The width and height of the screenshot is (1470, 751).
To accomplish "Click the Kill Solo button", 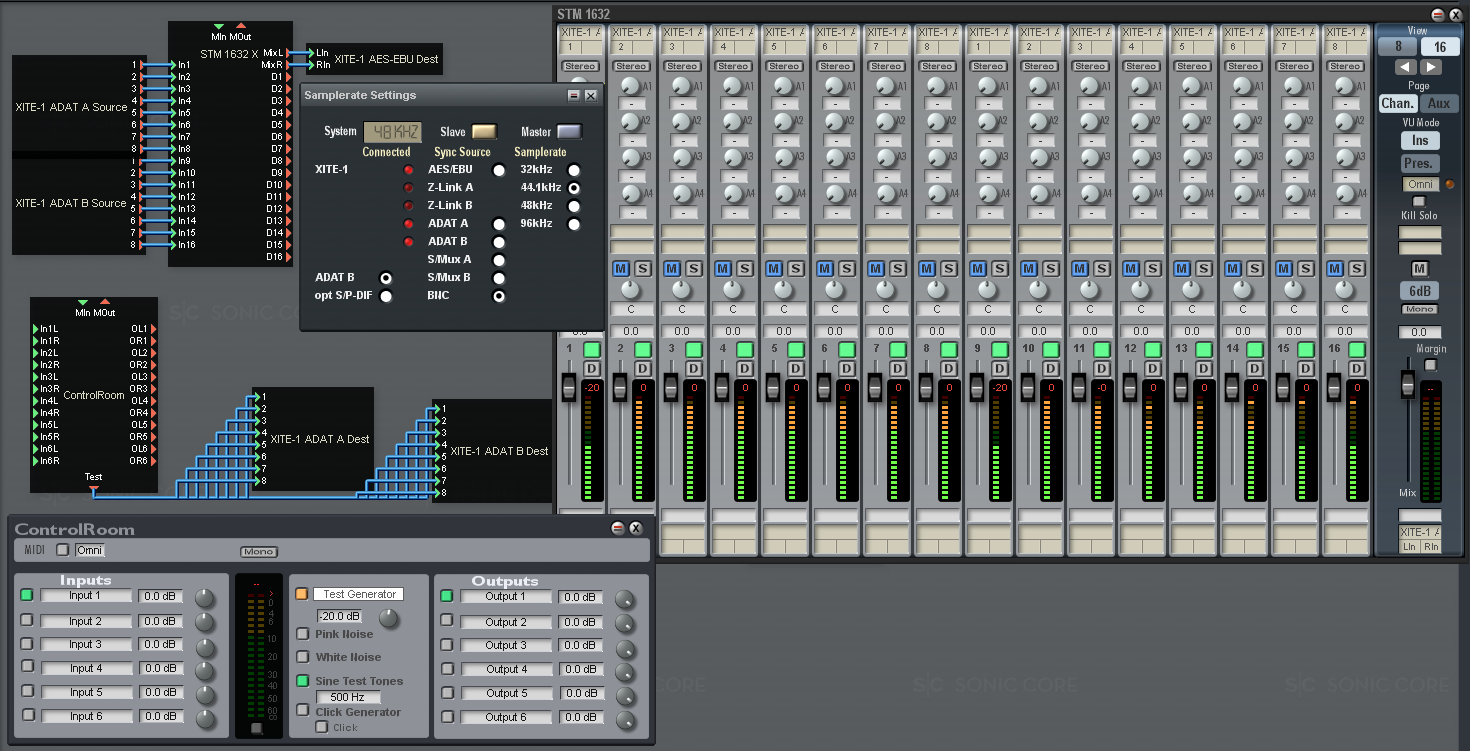I will (x=1420, y=204).
